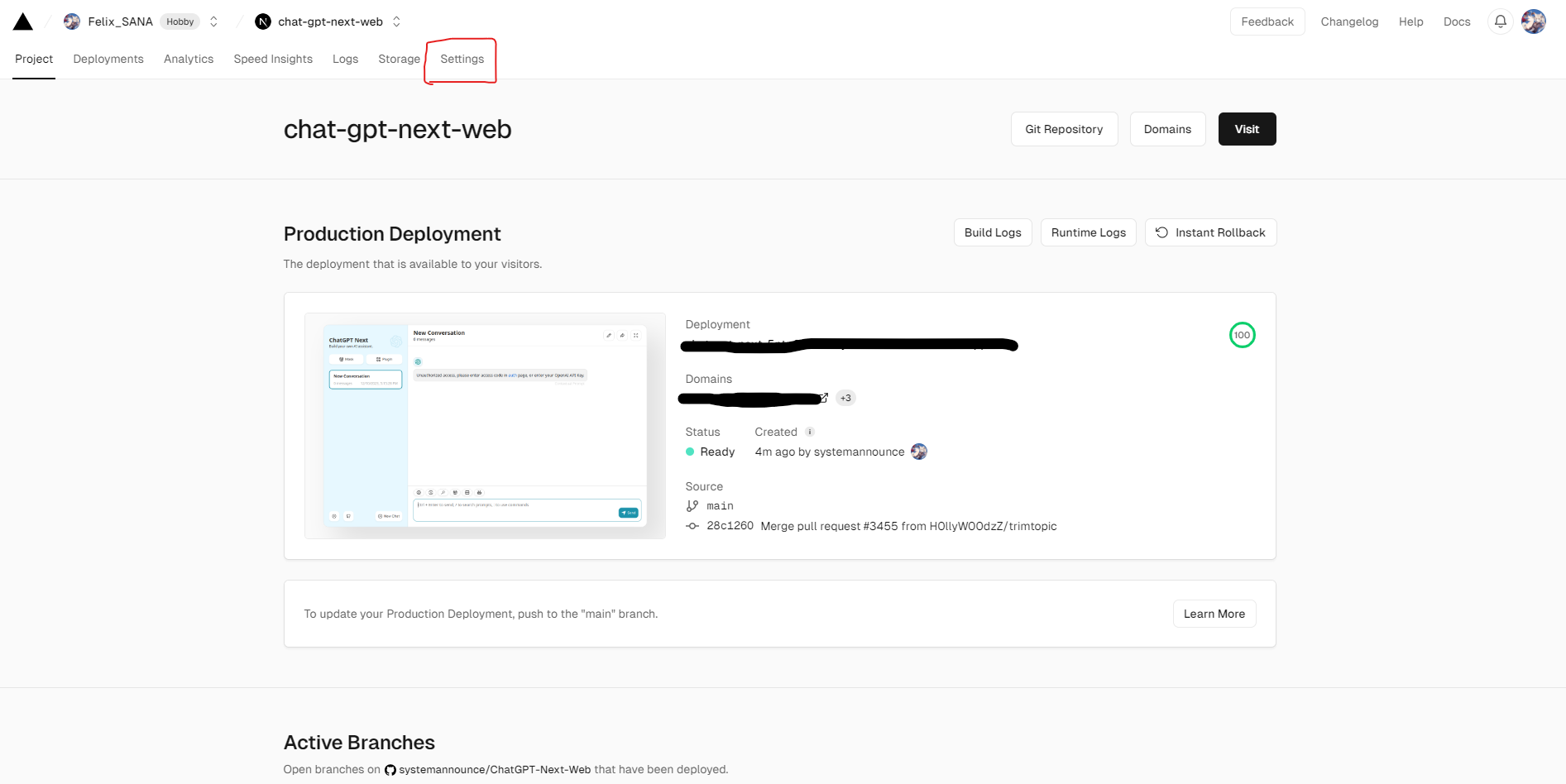Expand the chat-gpt-next-web project switcher
The width and height of the screenshot is (1566, 784).
396,22
